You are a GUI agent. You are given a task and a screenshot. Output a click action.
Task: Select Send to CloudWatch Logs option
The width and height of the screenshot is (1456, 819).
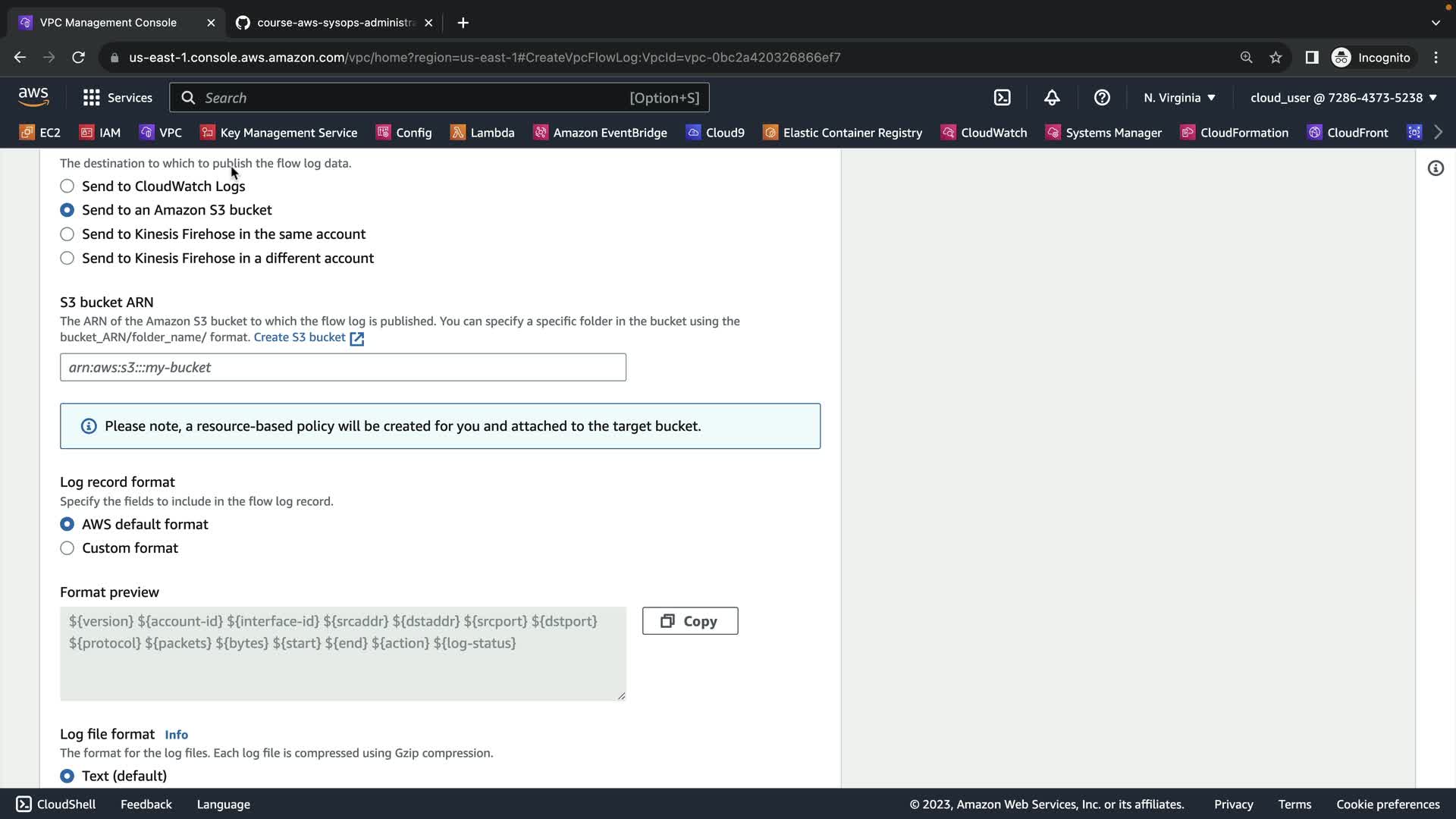point(67,187)
